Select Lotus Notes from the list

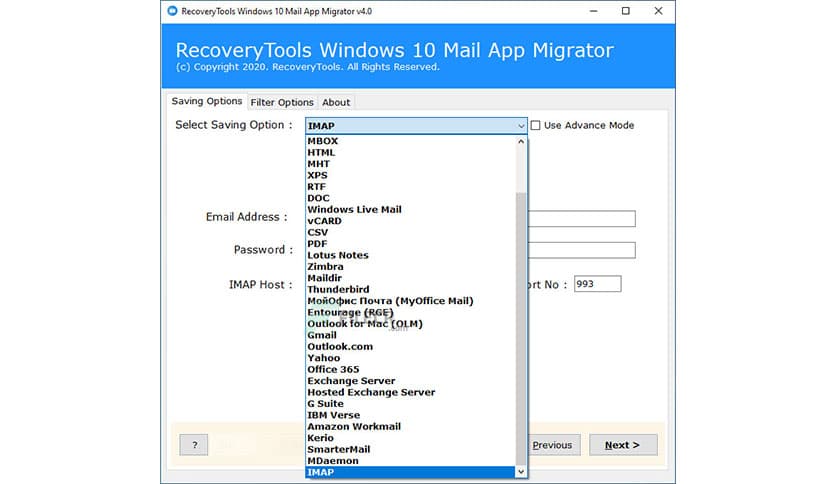click(x=411, y=255)
